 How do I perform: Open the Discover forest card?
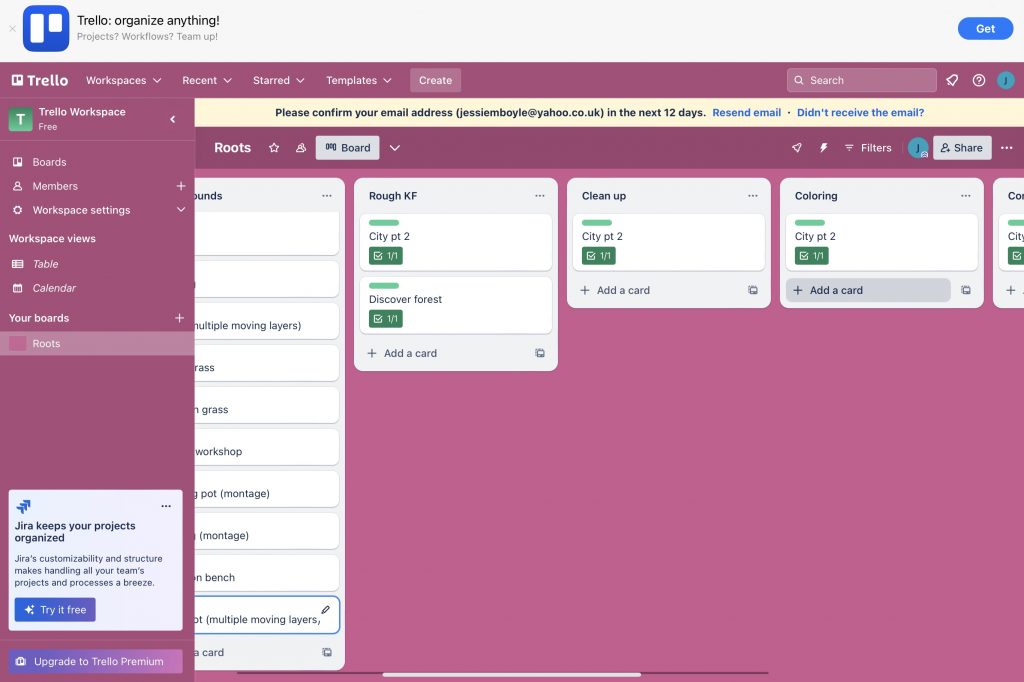pos(456,305)
